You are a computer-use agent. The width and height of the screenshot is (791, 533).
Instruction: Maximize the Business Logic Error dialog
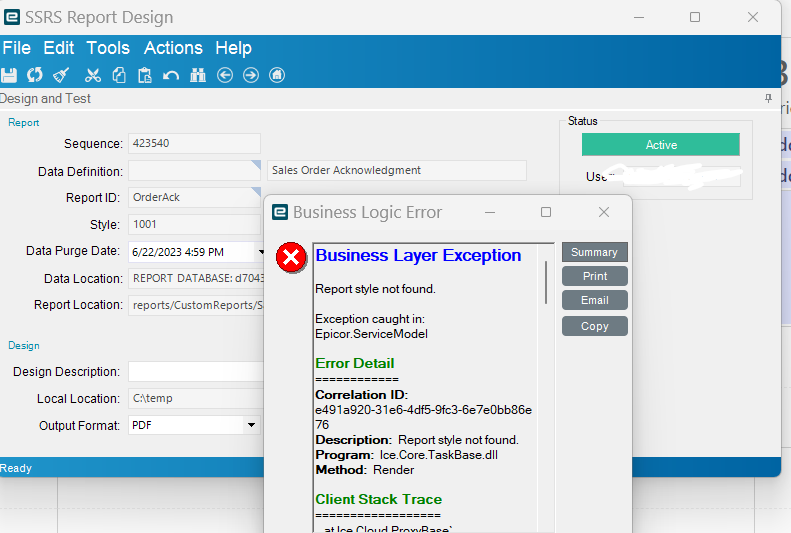[546, 212]
